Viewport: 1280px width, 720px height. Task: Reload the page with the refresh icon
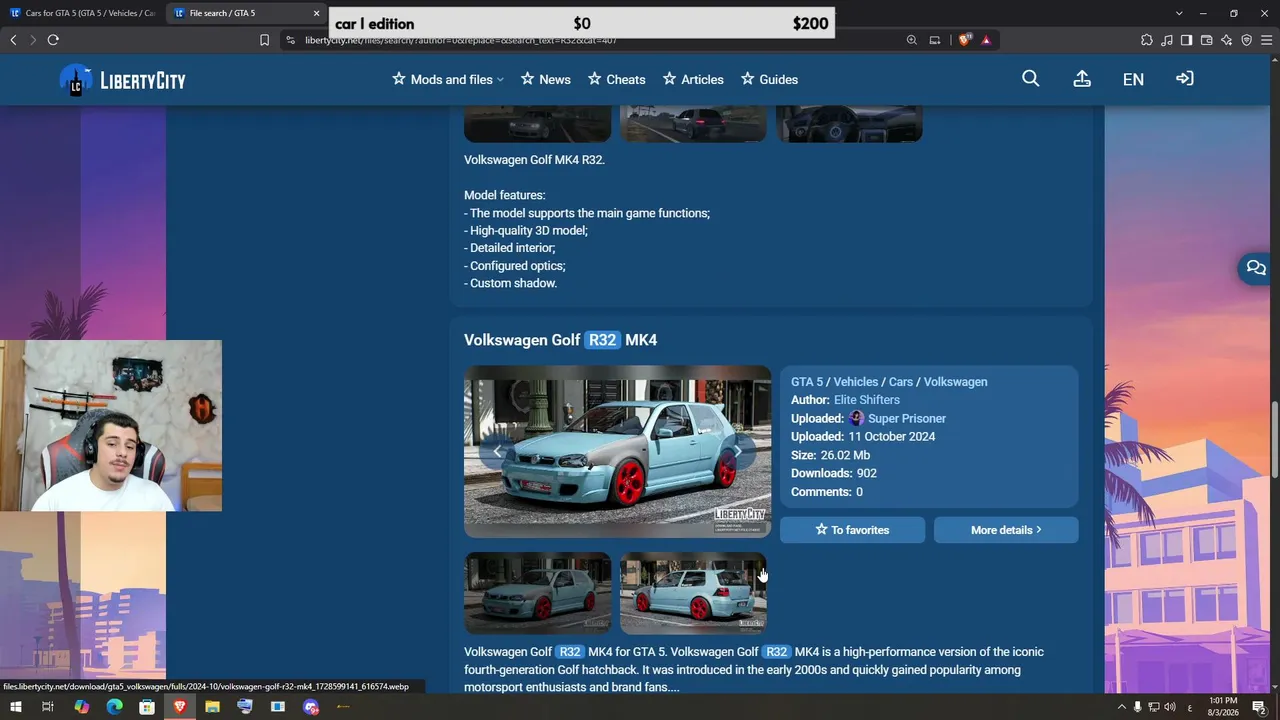tap(53, 40)
